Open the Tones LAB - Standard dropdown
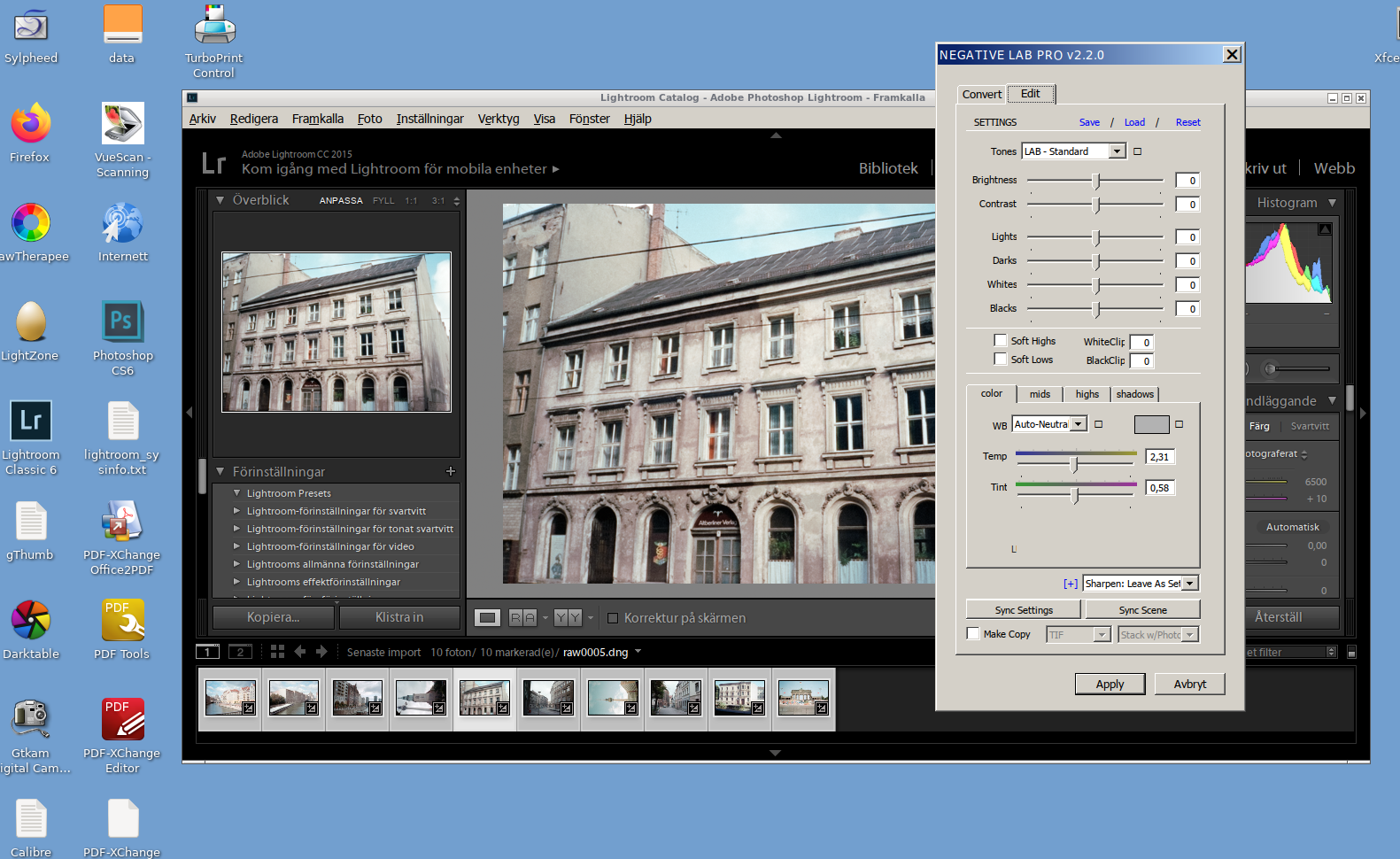 [1073, 151]
